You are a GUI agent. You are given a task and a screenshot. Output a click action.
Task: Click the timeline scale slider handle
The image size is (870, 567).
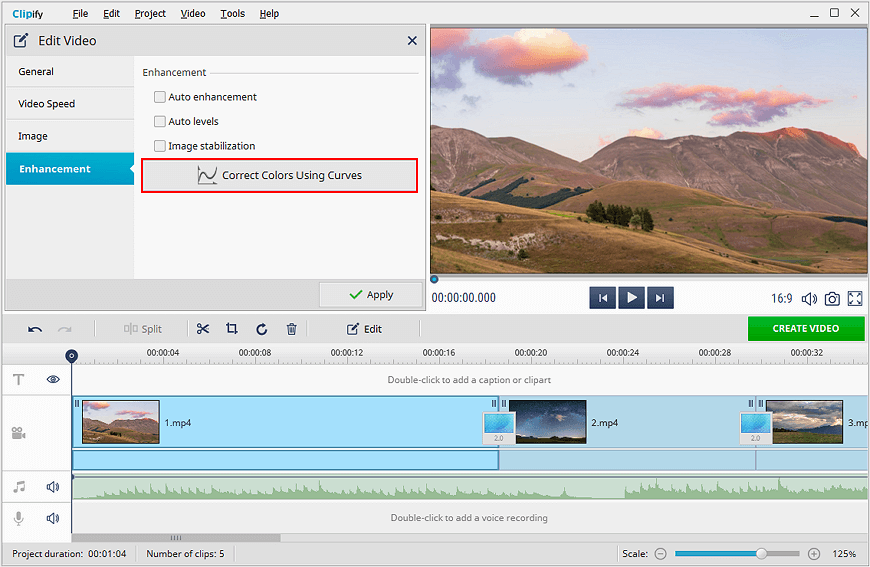pos(762,554)
